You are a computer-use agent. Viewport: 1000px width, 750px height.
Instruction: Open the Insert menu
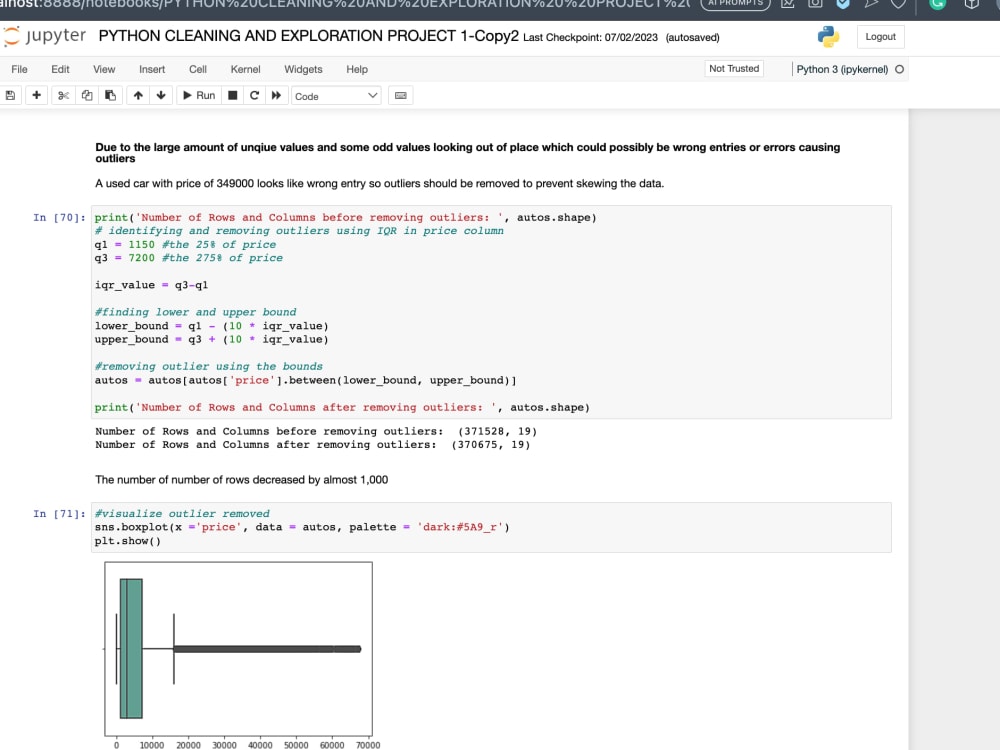[152, 69]
